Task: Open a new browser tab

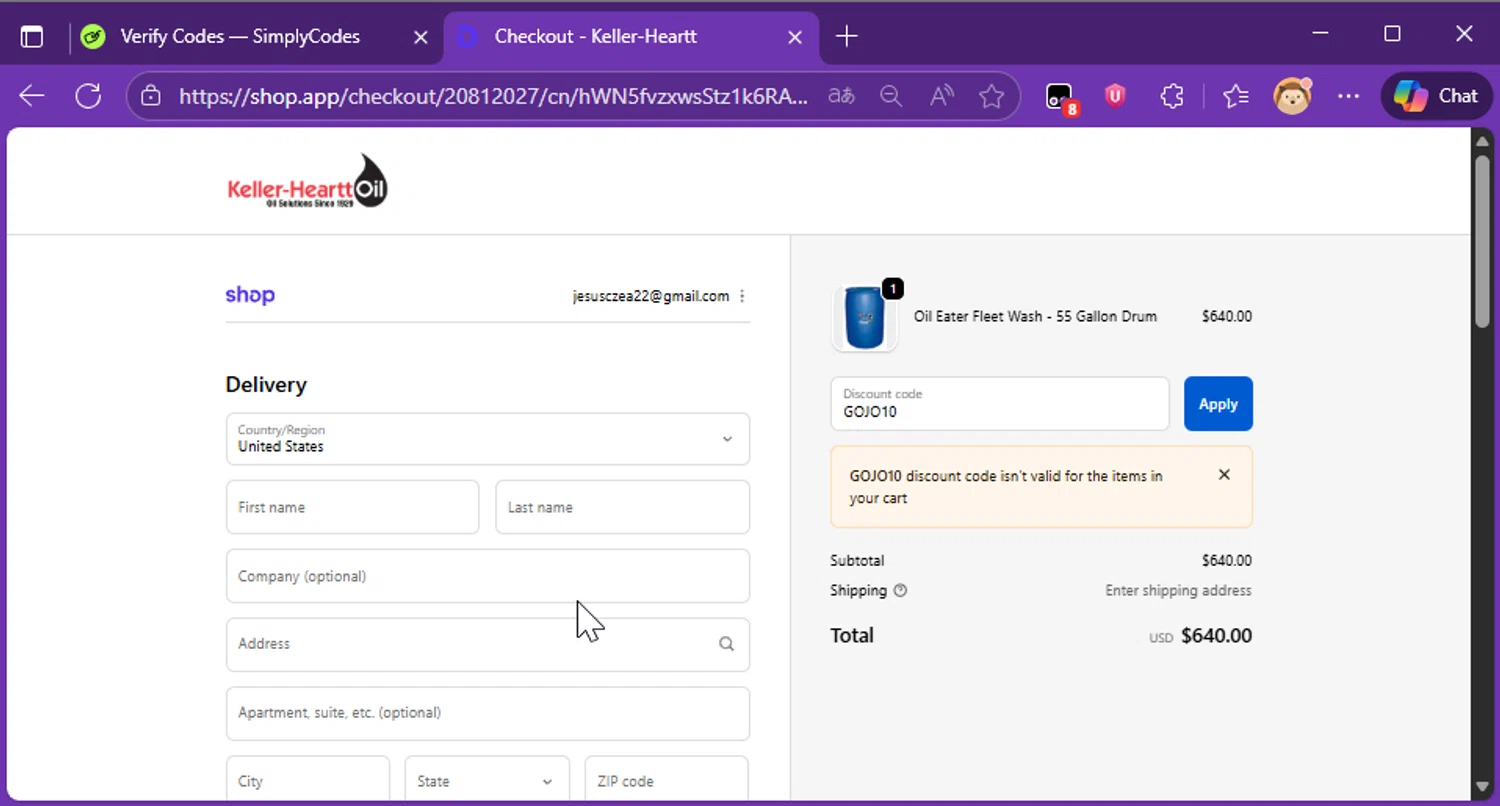Action: click(x=847, y=37)
